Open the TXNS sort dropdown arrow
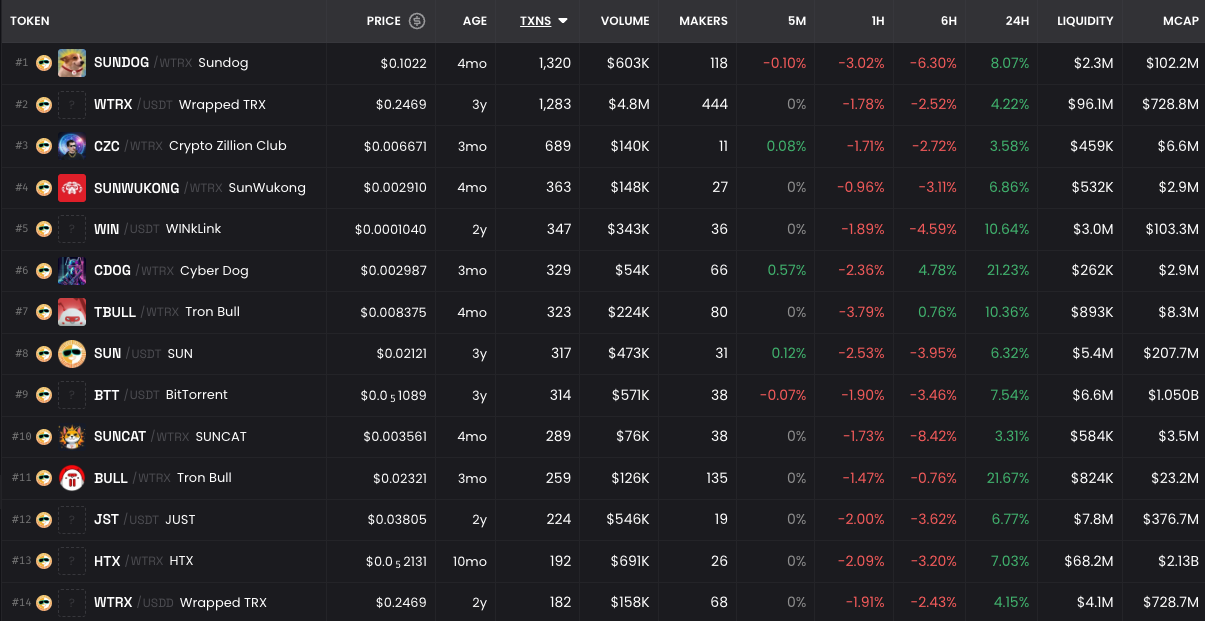 (563, 21)
